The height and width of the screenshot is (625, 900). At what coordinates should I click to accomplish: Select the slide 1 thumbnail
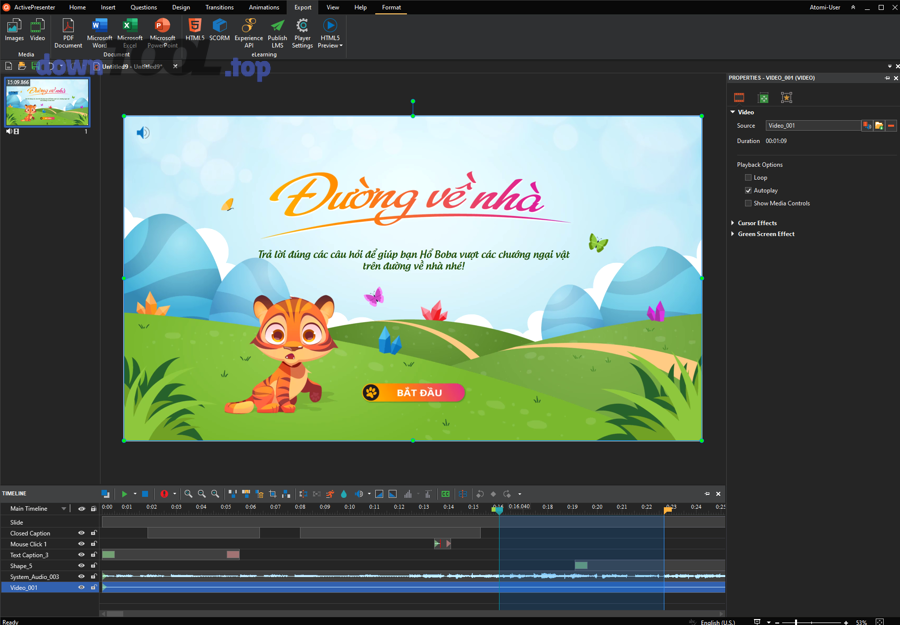47,103
